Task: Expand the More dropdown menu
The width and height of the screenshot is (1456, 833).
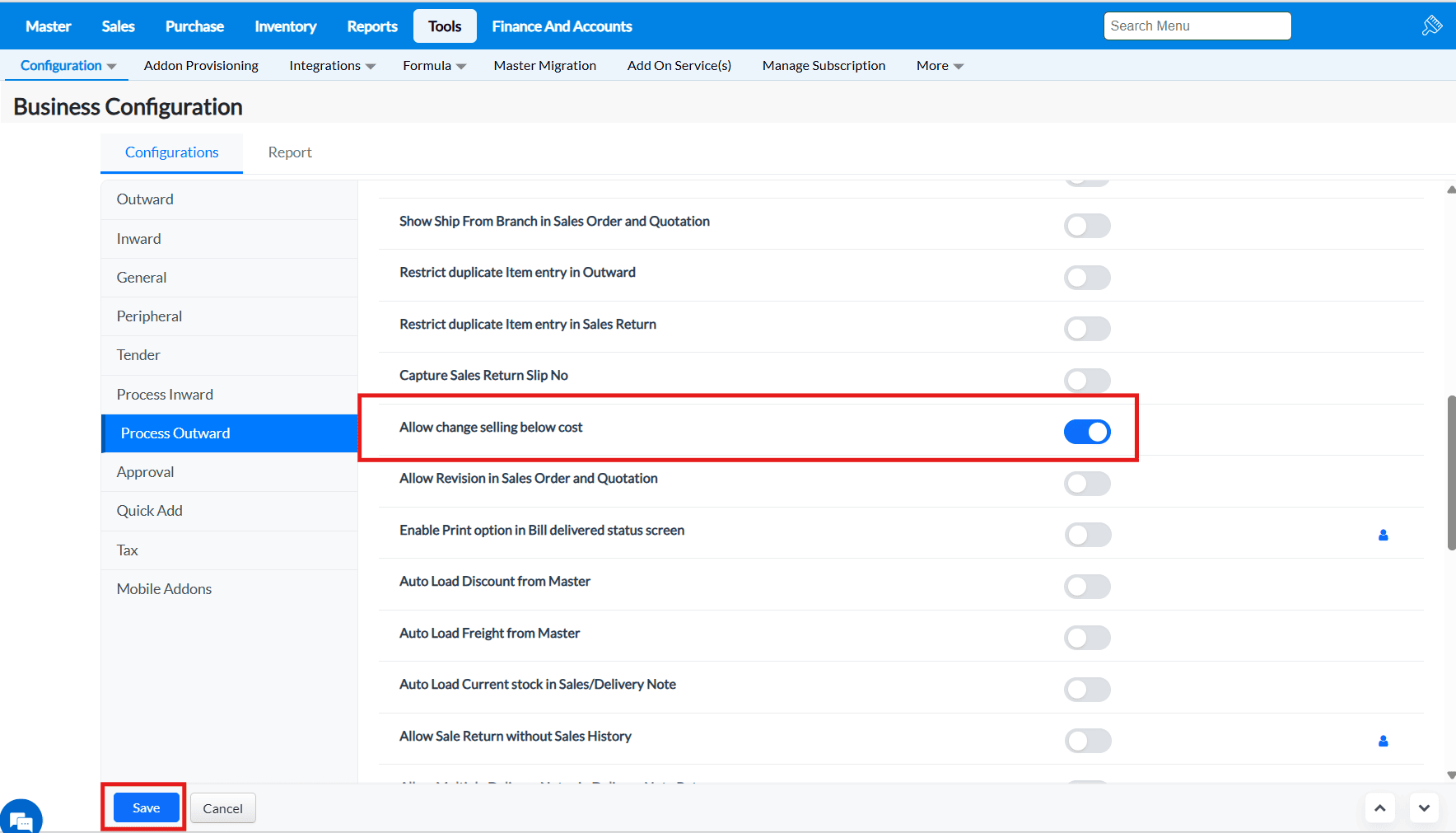Action: point(940,66)
